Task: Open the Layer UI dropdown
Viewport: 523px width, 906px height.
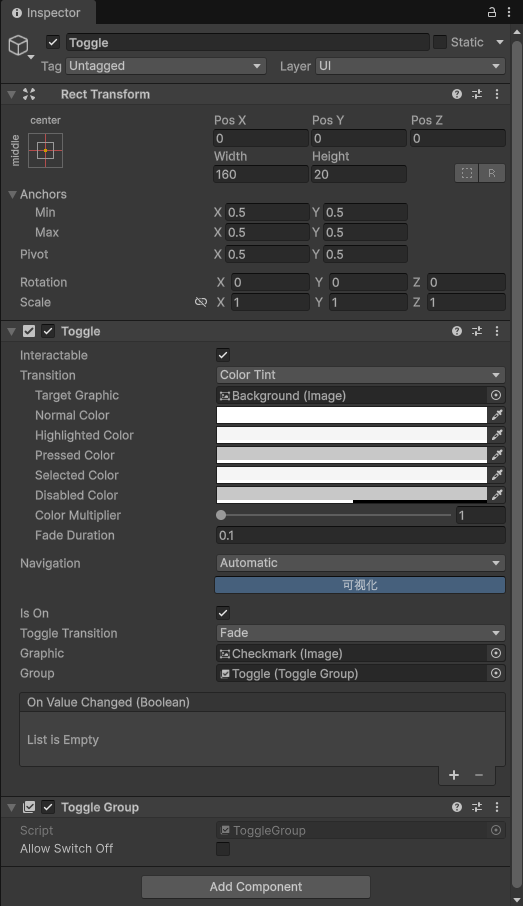Action: [410, 66]
